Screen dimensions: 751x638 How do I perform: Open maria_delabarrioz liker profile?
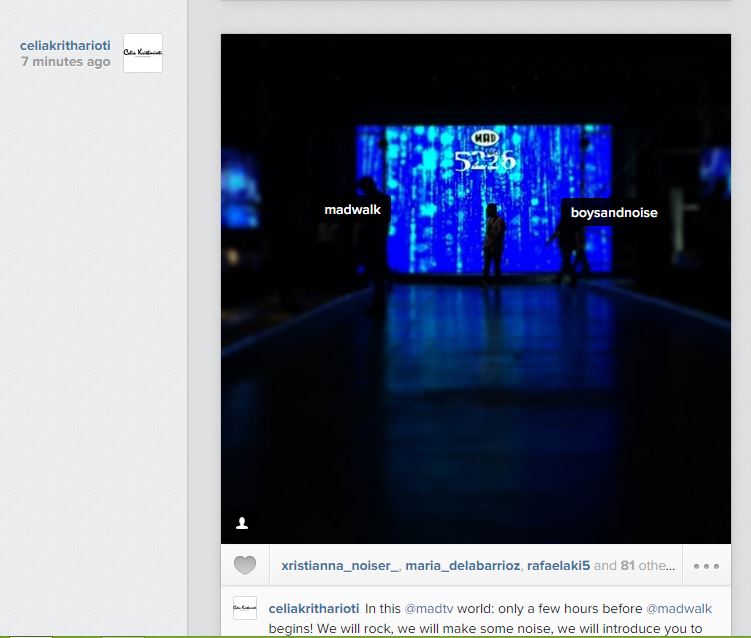tap(463, 566)
